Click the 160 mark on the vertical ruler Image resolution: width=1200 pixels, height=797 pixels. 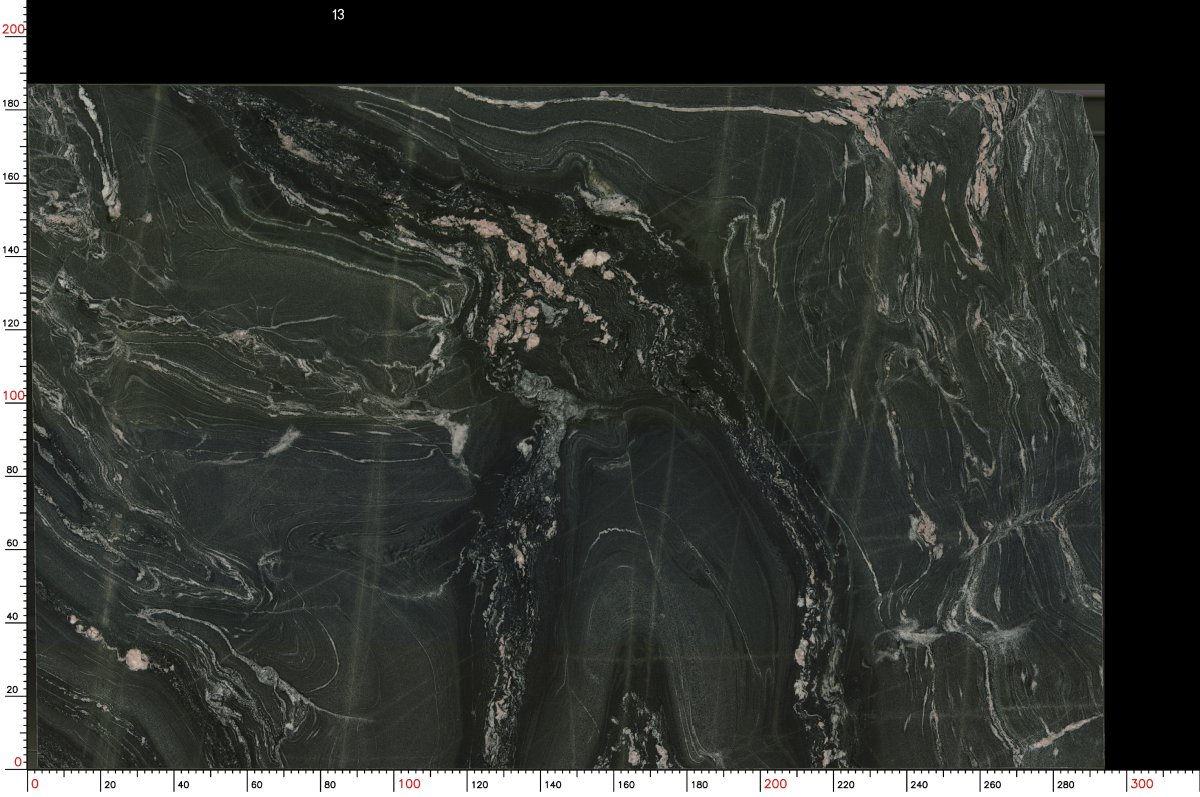pos(13,177)
